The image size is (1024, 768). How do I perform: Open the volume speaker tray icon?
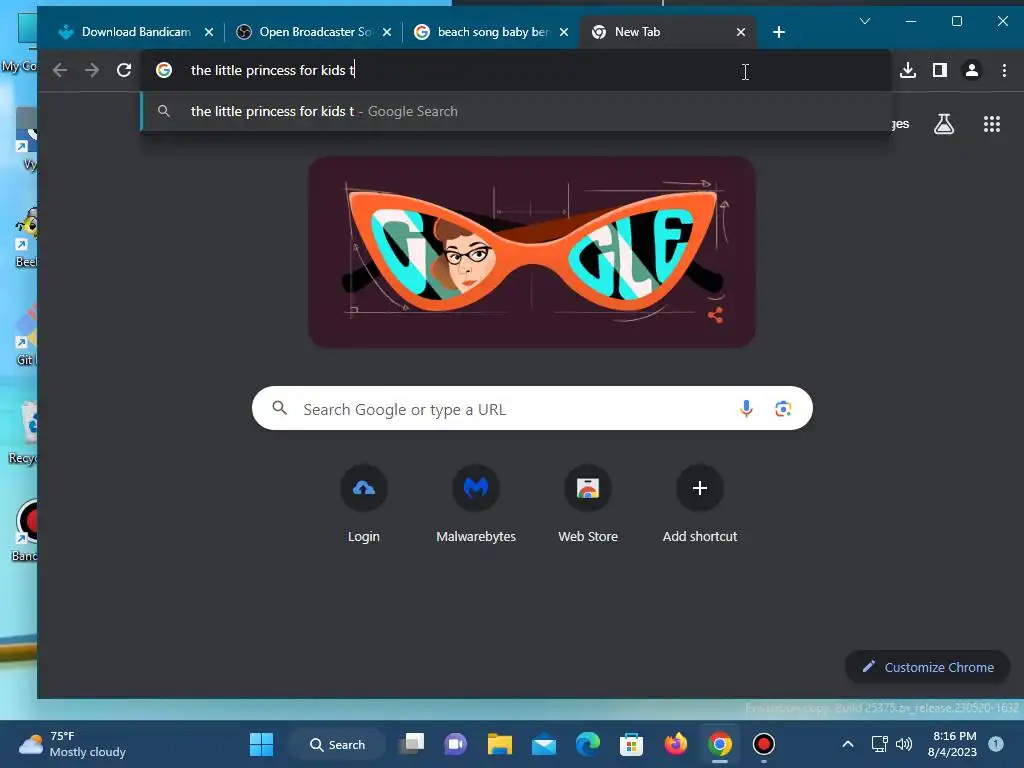[x=904, y=744]
